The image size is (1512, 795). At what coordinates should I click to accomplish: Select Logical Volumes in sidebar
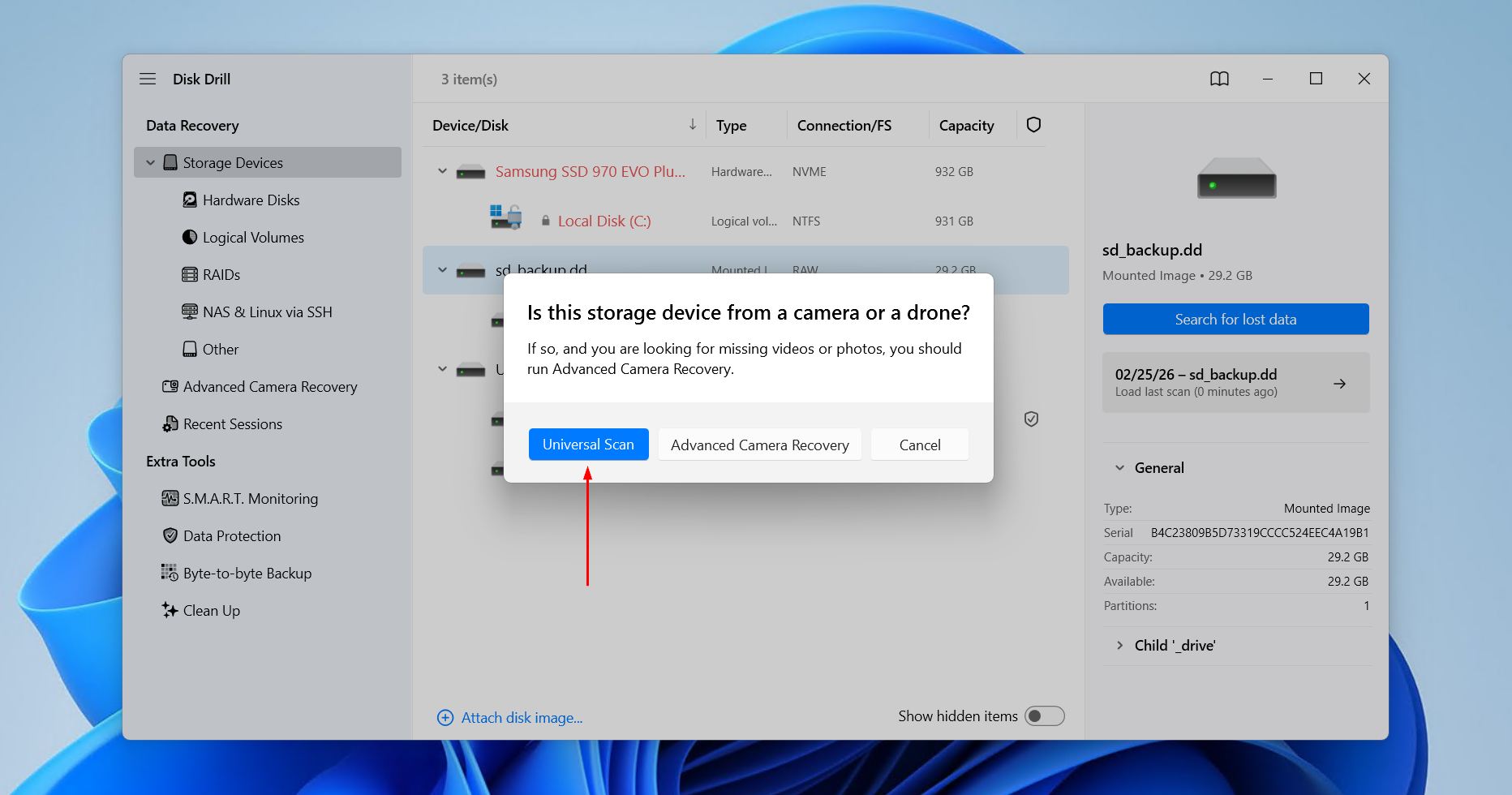tap(253, 238)
